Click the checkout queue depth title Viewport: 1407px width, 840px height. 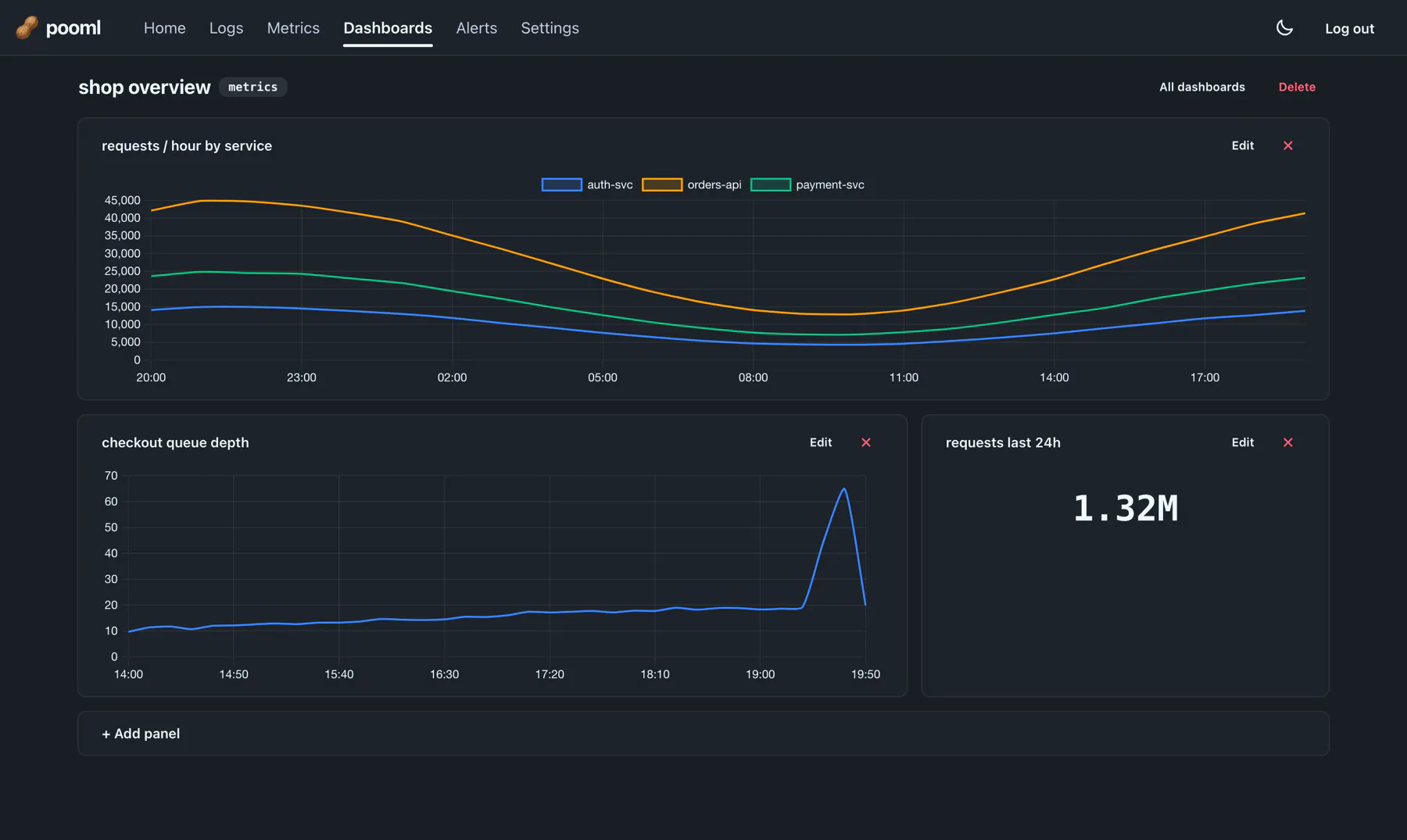coord(175,443)
